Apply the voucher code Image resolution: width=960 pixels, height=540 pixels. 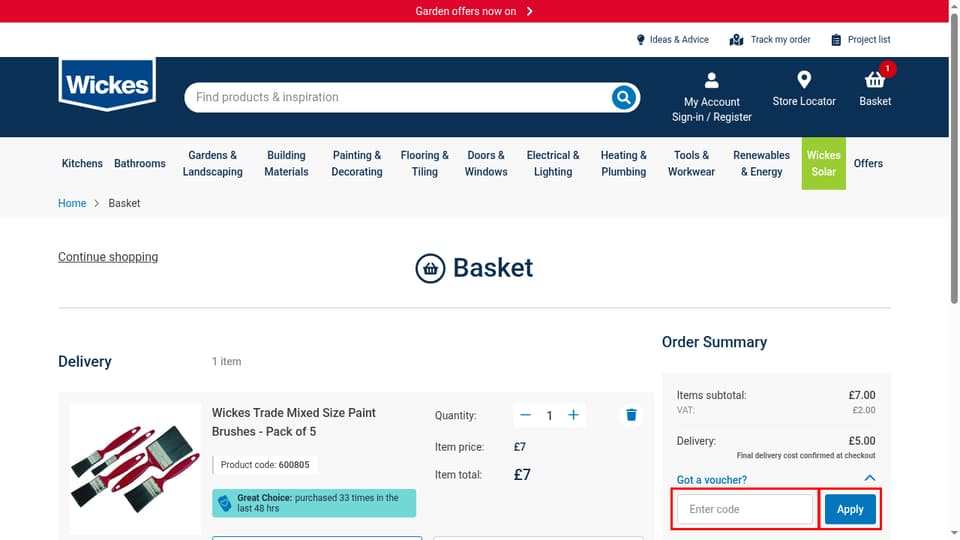[850, 509]
